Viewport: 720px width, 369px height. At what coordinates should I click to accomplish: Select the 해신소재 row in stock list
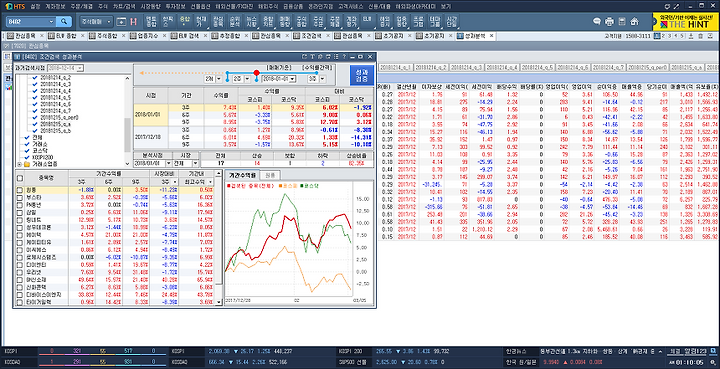point(115,280)
